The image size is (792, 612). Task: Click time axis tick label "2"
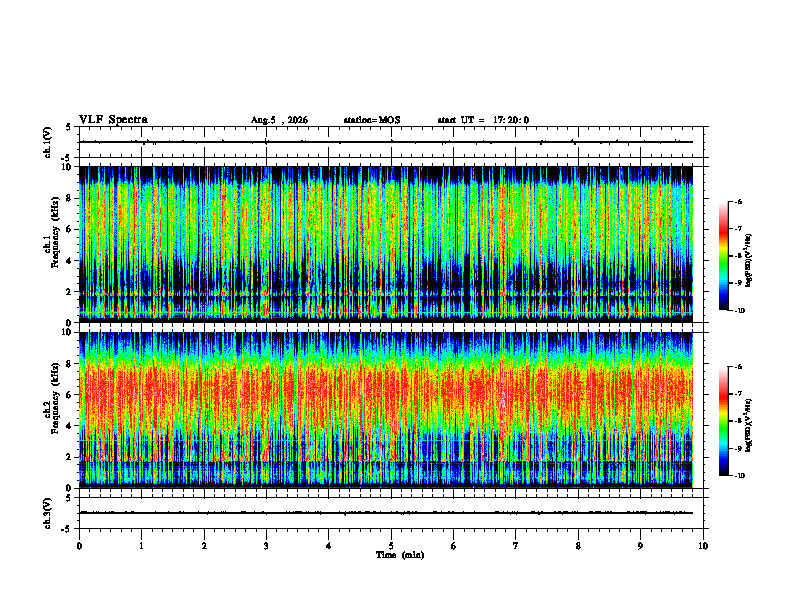pyautogui.click(x=204, y=546)
